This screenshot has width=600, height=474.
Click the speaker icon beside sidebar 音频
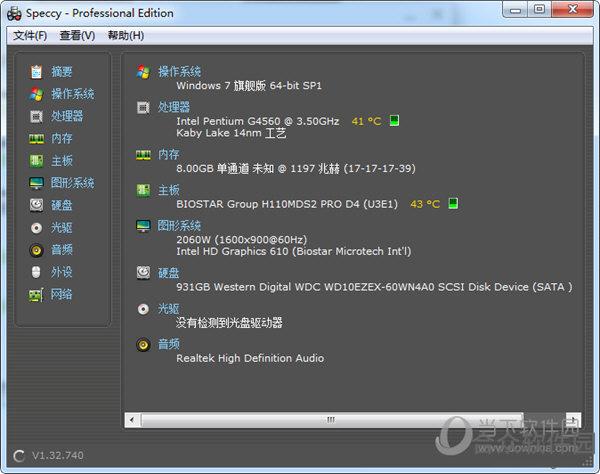(x=36, y=250)
